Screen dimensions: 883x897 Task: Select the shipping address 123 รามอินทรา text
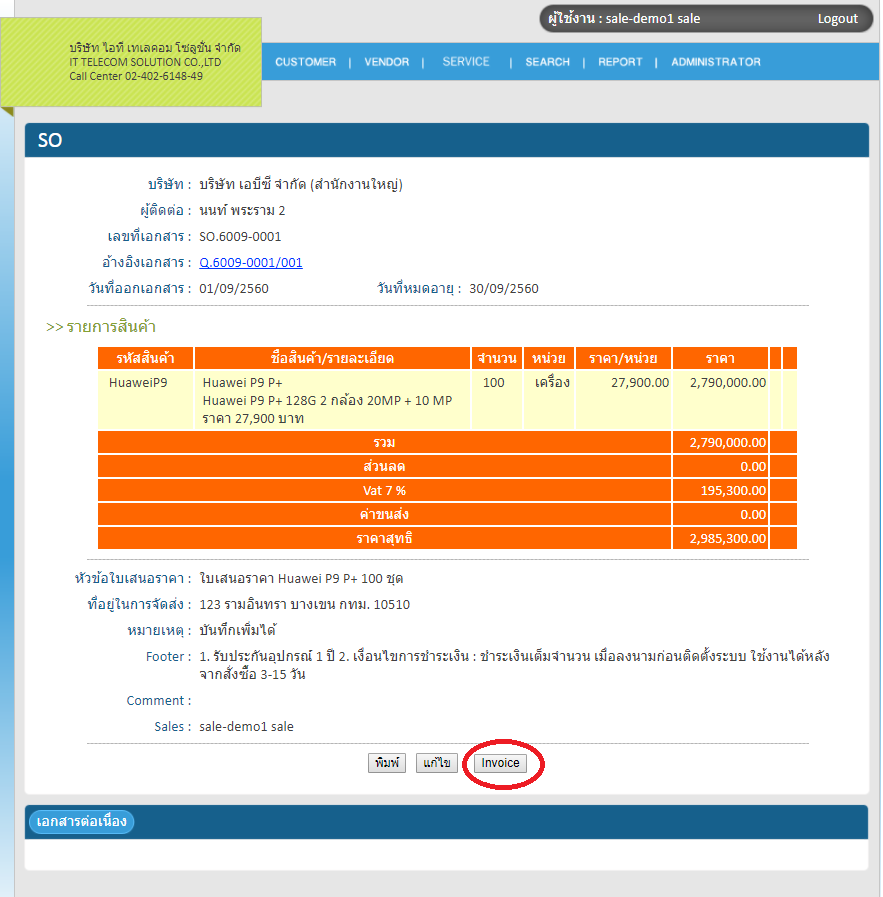pyautogui.click(x=304, y=605)
